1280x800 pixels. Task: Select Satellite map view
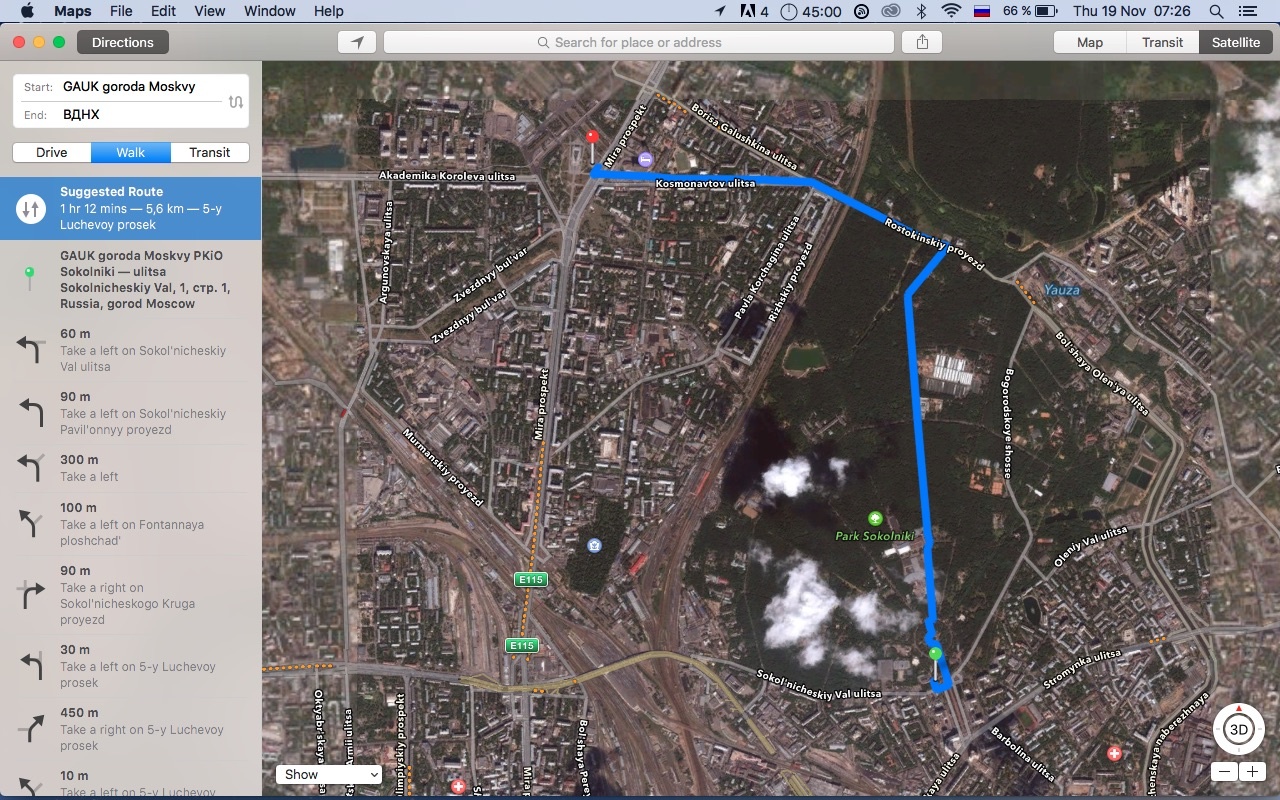pos(1236,42)
